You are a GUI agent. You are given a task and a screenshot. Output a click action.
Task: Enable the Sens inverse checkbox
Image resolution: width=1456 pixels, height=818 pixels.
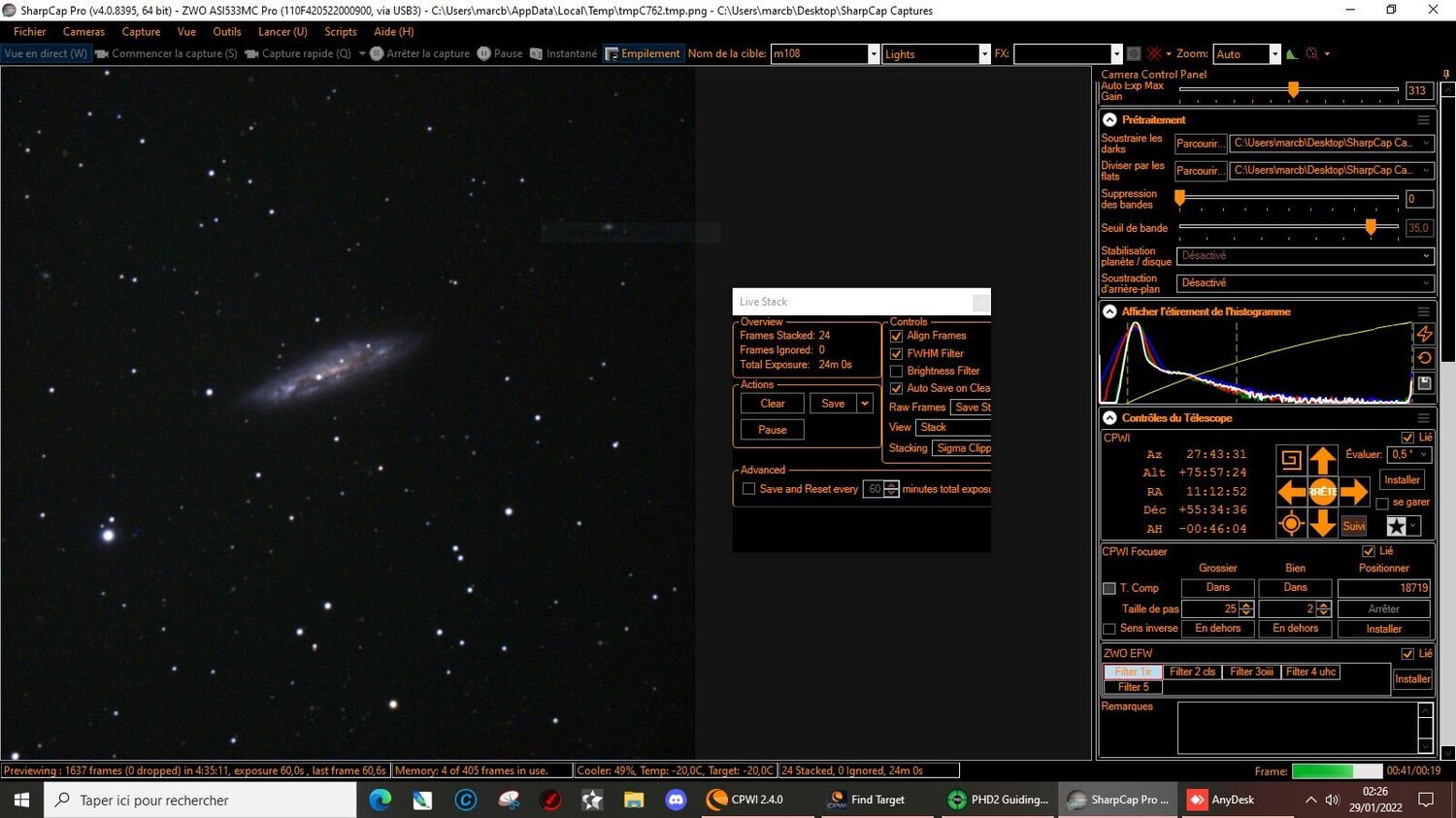[x=1109, y=629]
